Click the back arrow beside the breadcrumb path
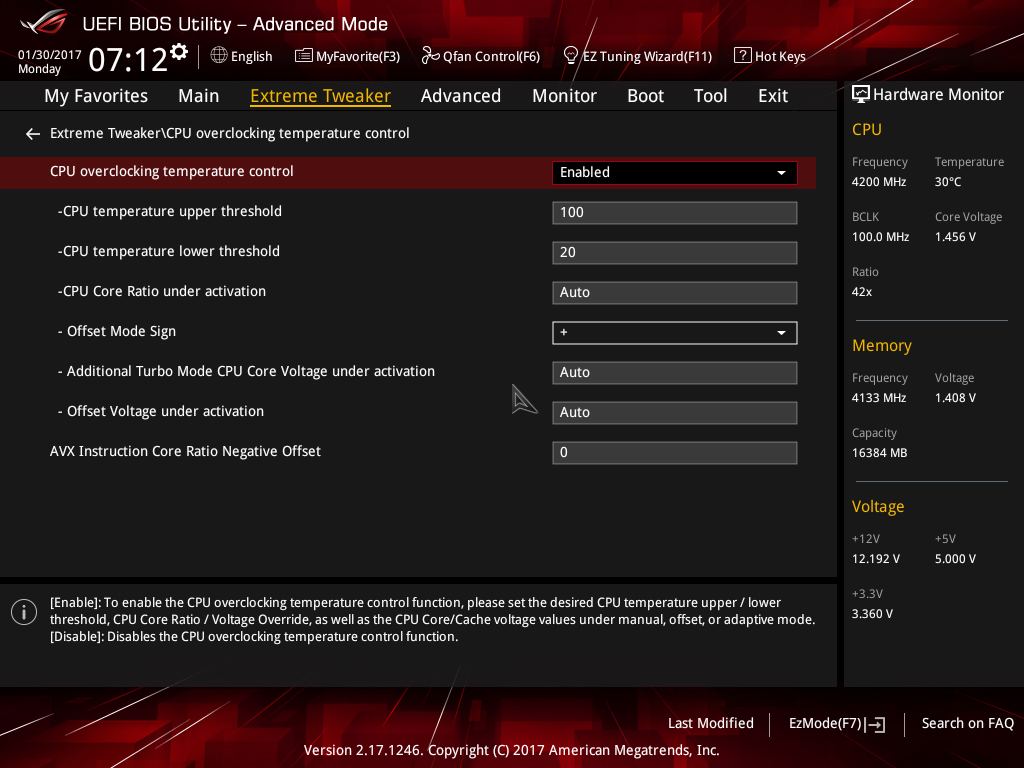 33,134
